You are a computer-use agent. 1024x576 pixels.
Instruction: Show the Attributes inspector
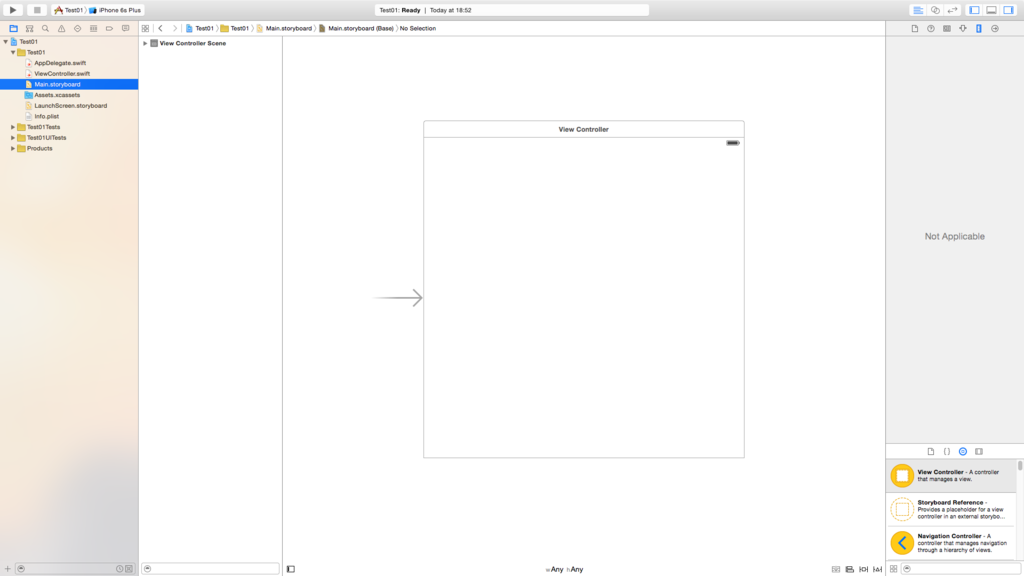pyautogui.click(x=963, y=28)
